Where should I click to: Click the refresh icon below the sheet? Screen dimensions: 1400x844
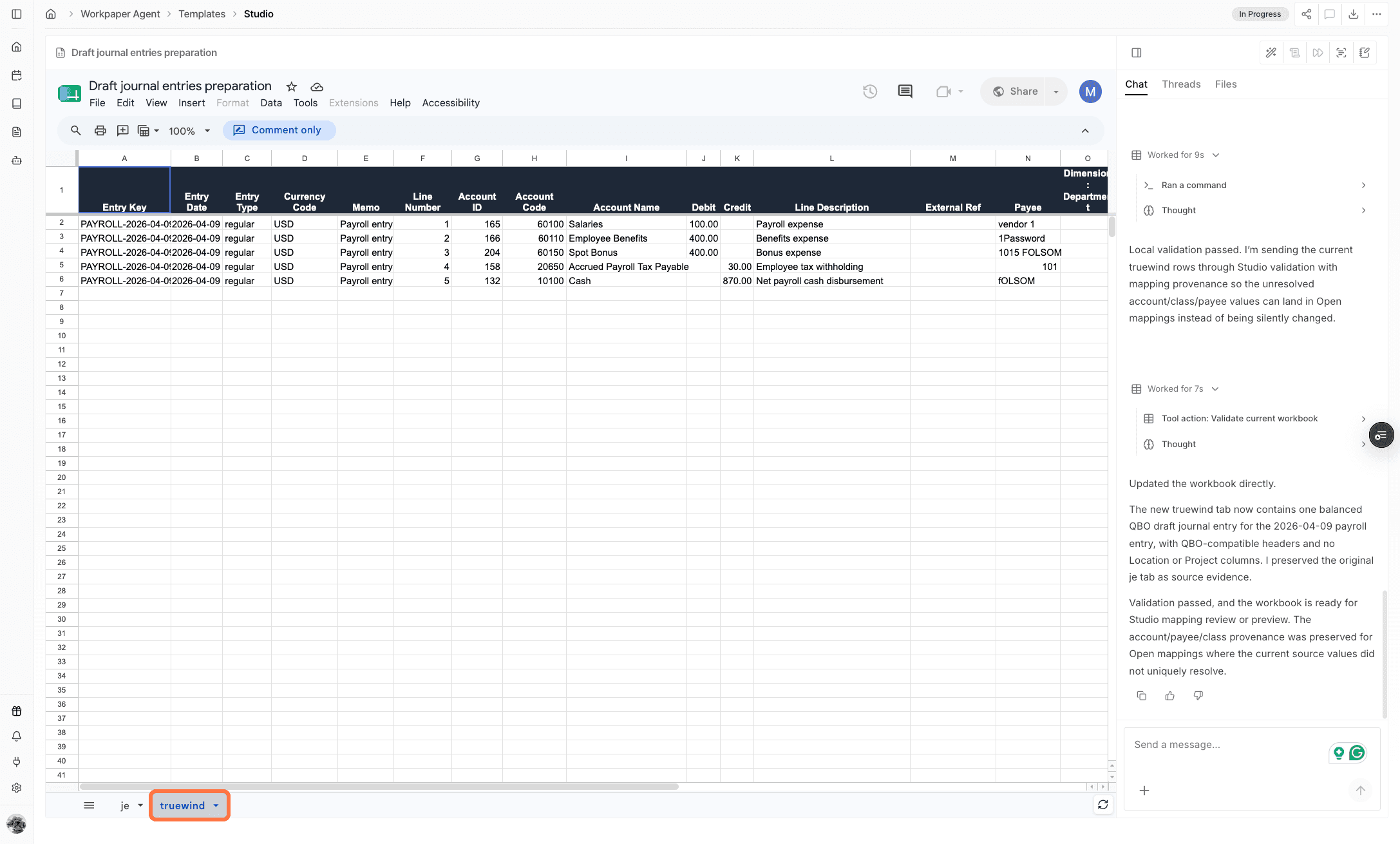pyautogui.click(x=1103, y=805)
